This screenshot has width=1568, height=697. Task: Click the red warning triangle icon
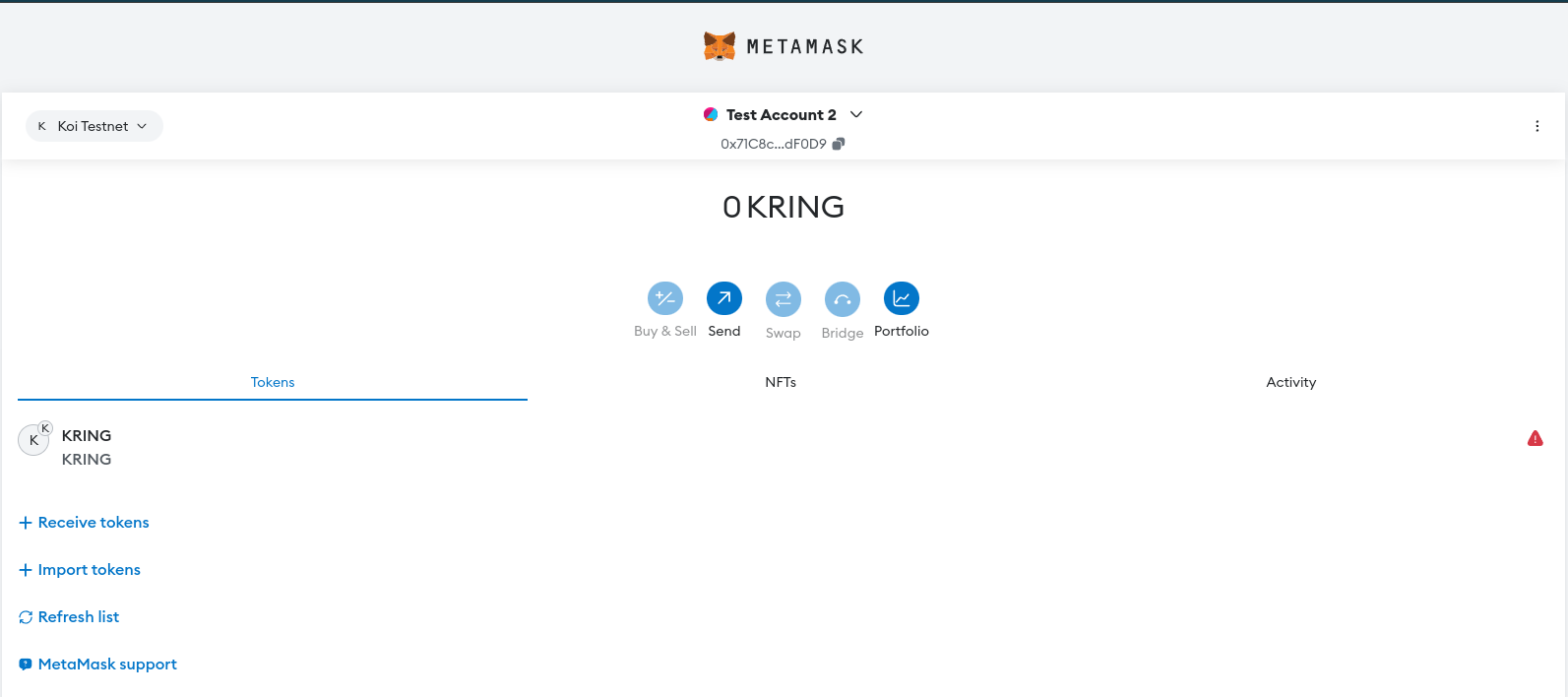click(1535, 439)
